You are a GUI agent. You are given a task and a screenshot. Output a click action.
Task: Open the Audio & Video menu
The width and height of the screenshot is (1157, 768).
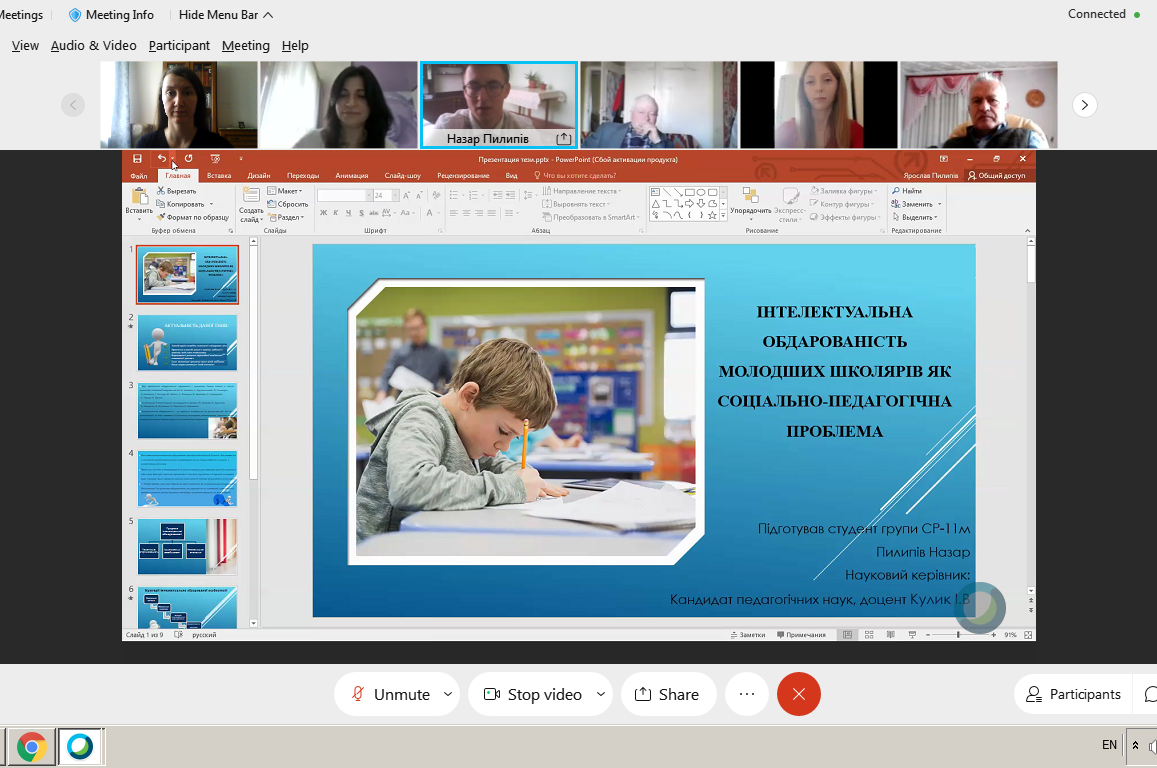pyautogui.click(x=93, y=46)
